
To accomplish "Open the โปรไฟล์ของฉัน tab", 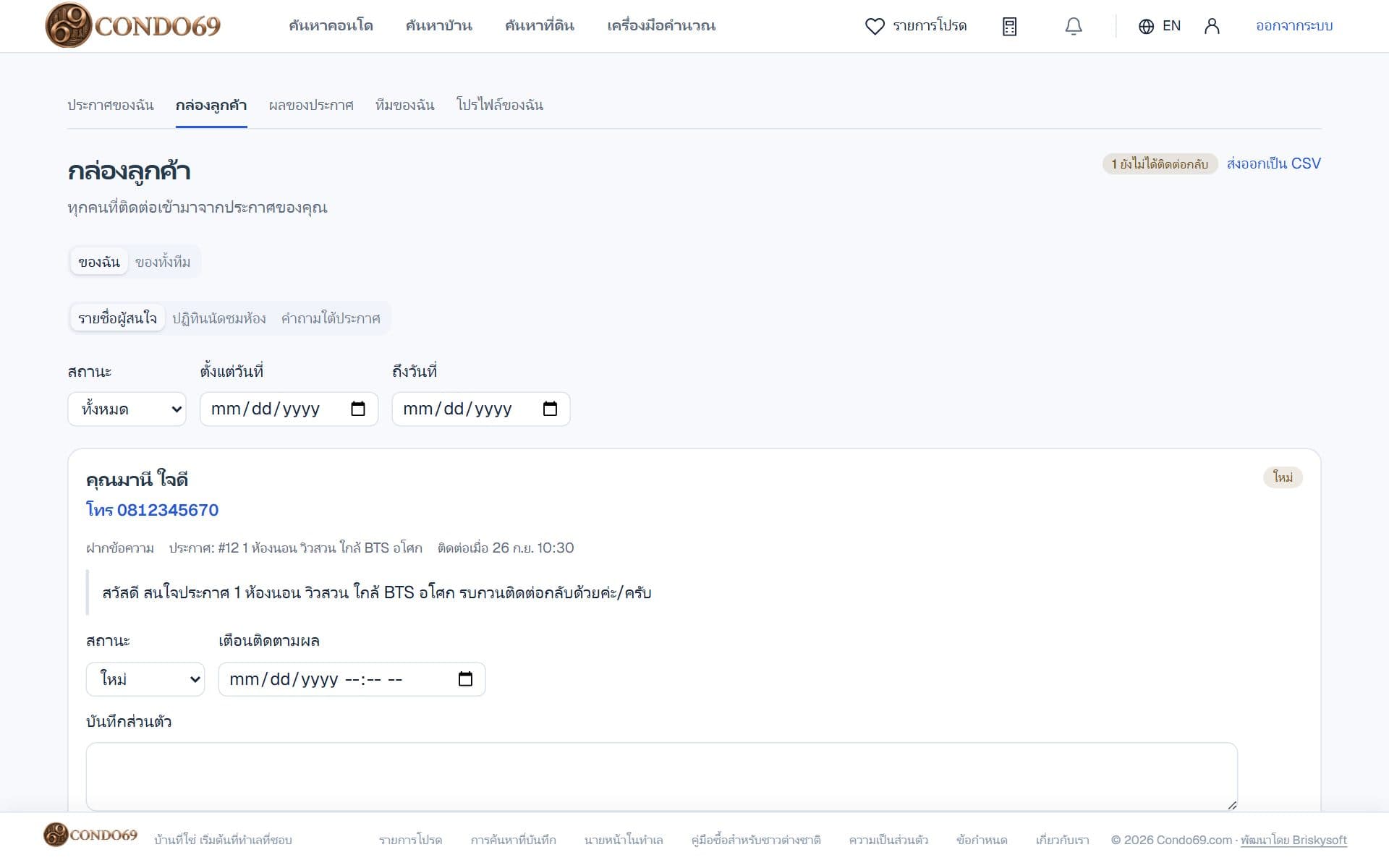I will click(x=500, y=106).
